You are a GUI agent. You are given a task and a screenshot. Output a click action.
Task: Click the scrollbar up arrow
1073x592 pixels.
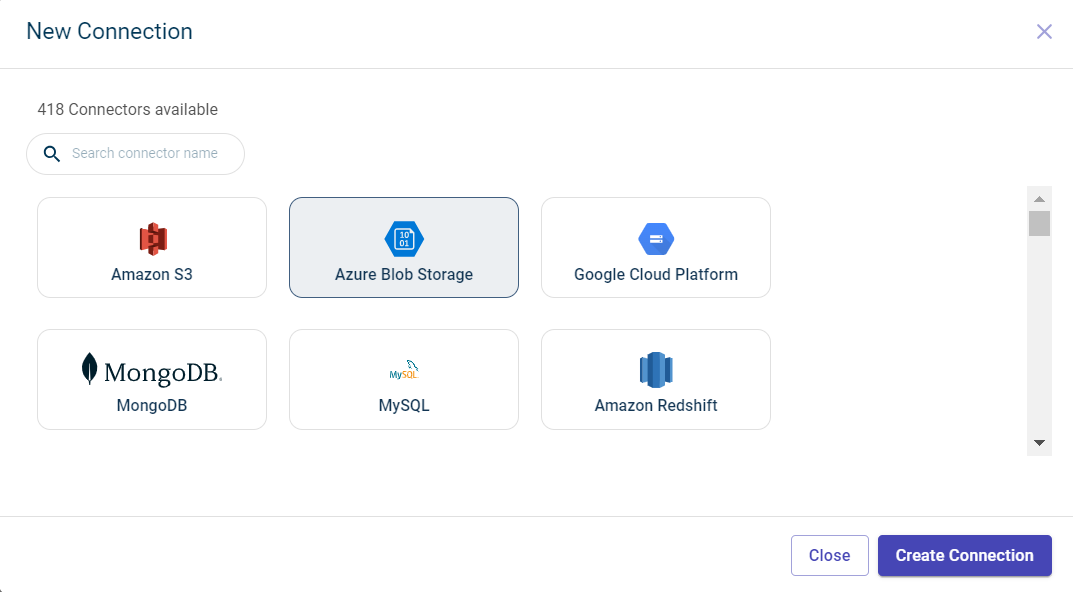click(1039, 198)
